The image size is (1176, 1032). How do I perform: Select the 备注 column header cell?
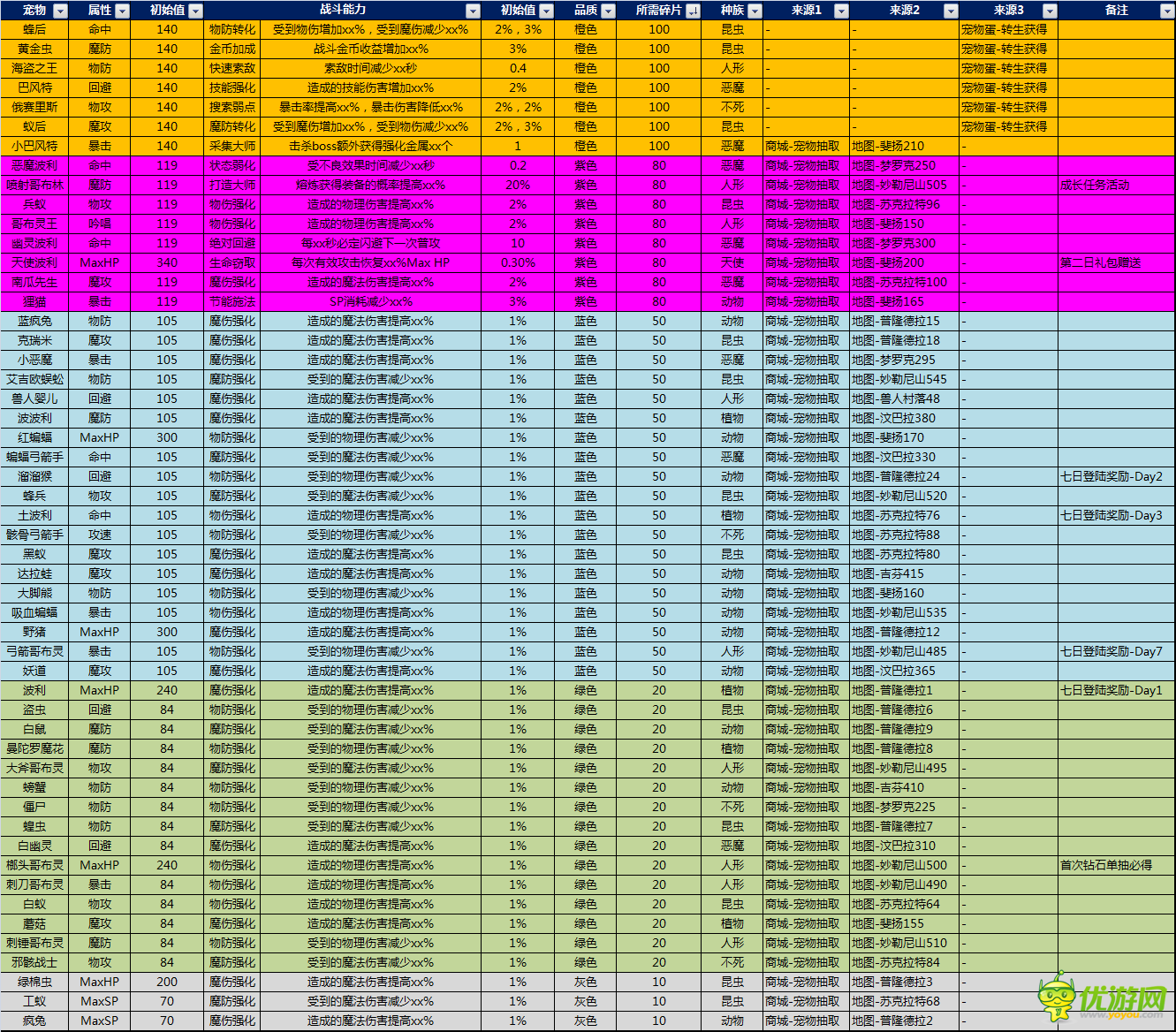(x=1117, y=10)
